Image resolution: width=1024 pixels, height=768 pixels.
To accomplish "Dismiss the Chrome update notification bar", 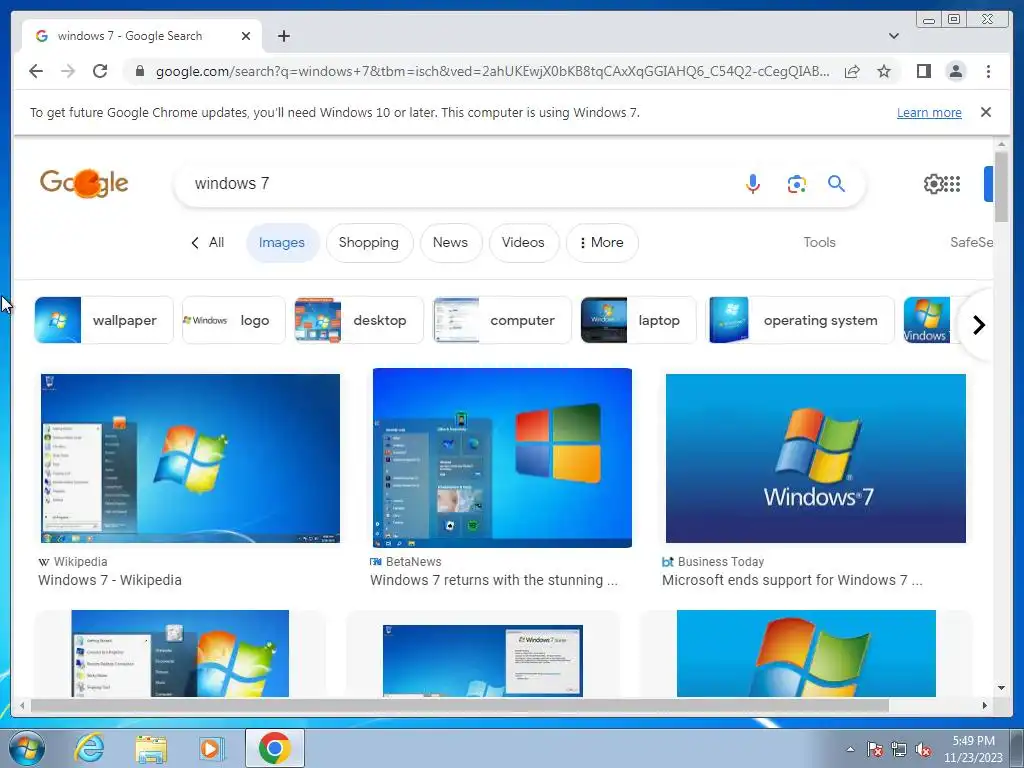I will pyautogui.click(x=986, y=112).
